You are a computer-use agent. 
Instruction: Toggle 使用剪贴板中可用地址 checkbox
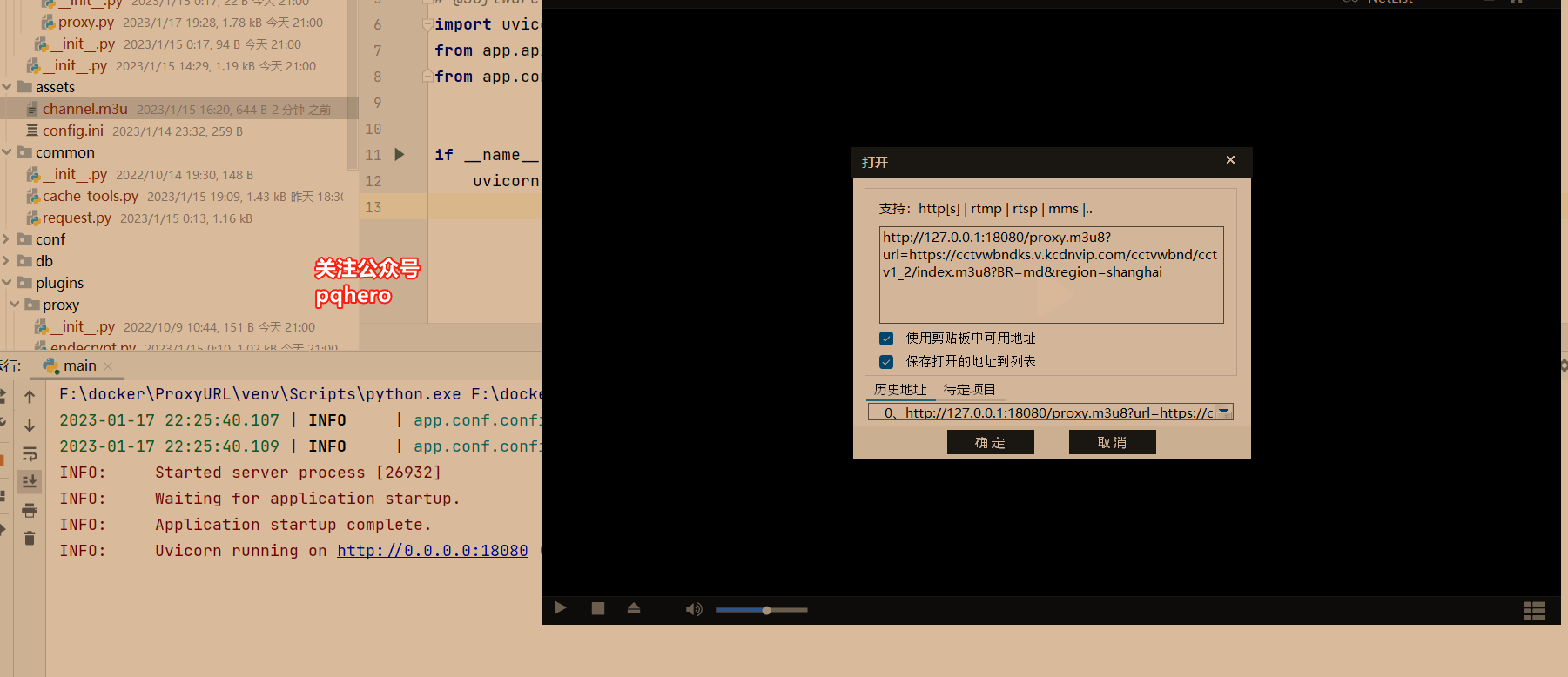886,338
